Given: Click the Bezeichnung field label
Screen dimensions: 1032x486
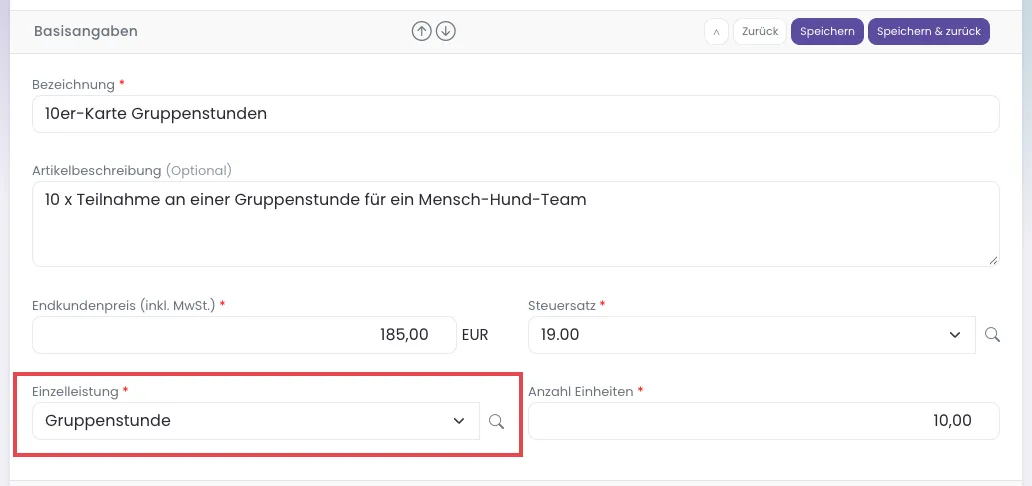Looking at the screenshot, I should [73, 85].
